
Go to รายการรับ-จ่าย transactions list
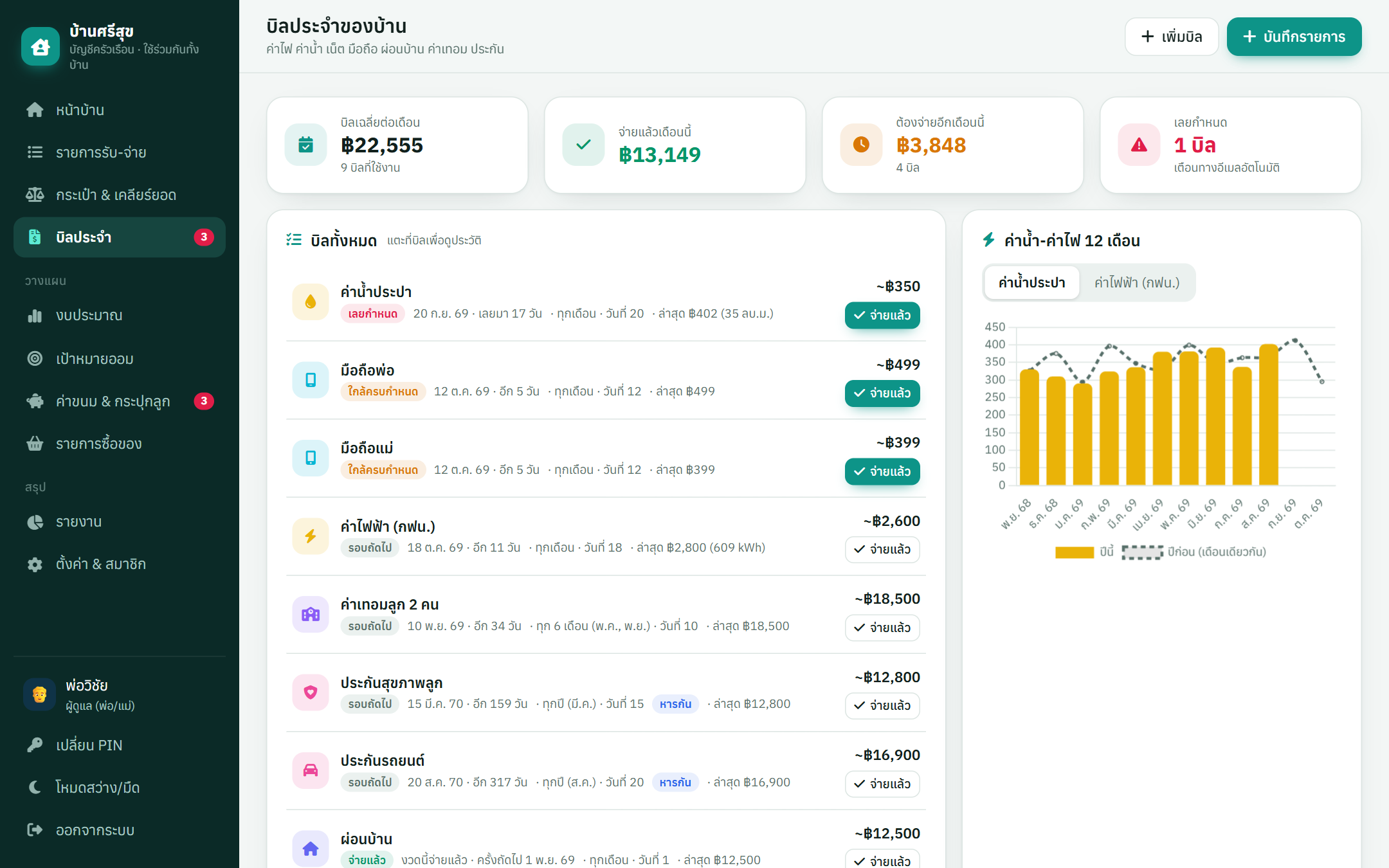120,152
